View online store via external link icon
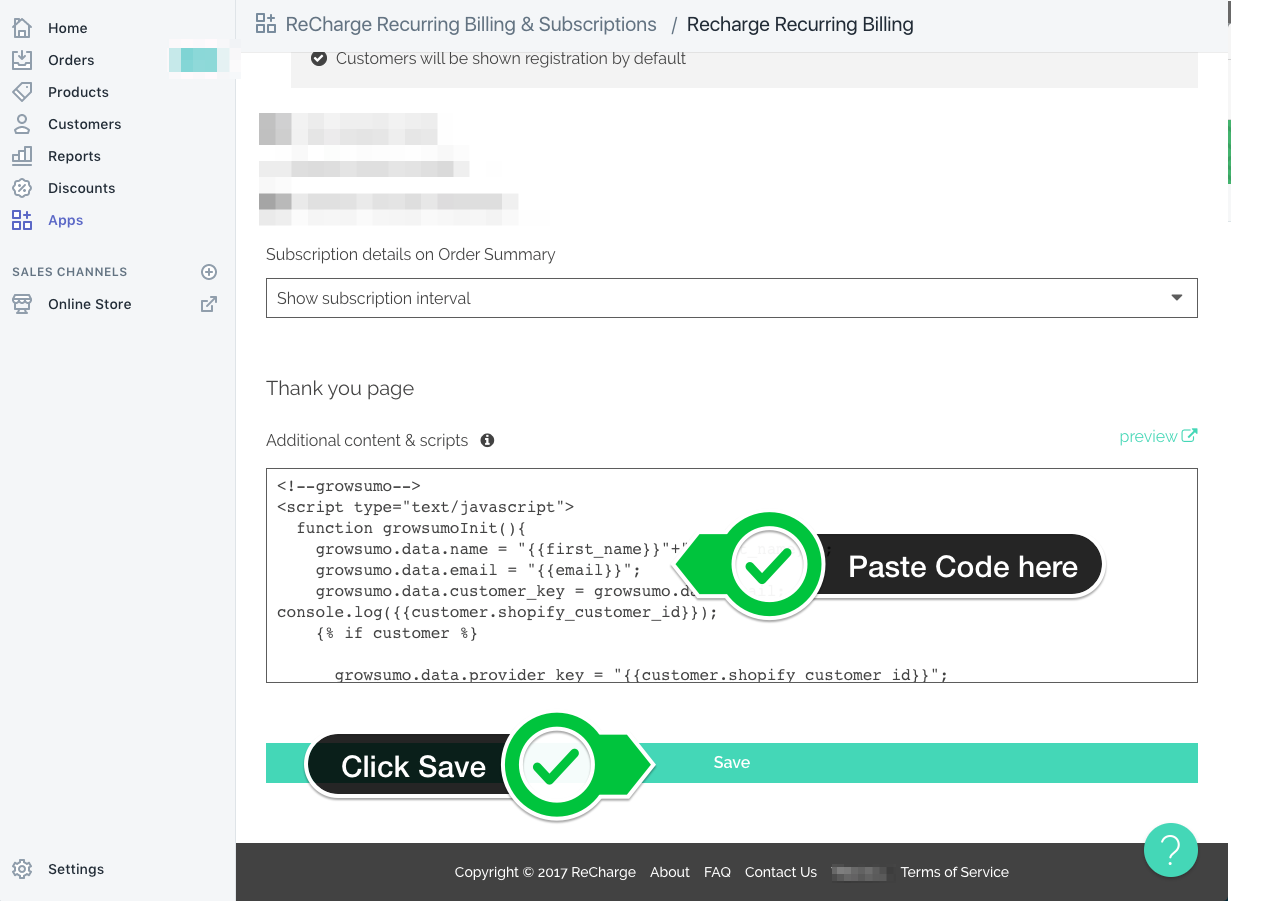The image size is (1272, 902). [x=209, y=304]
